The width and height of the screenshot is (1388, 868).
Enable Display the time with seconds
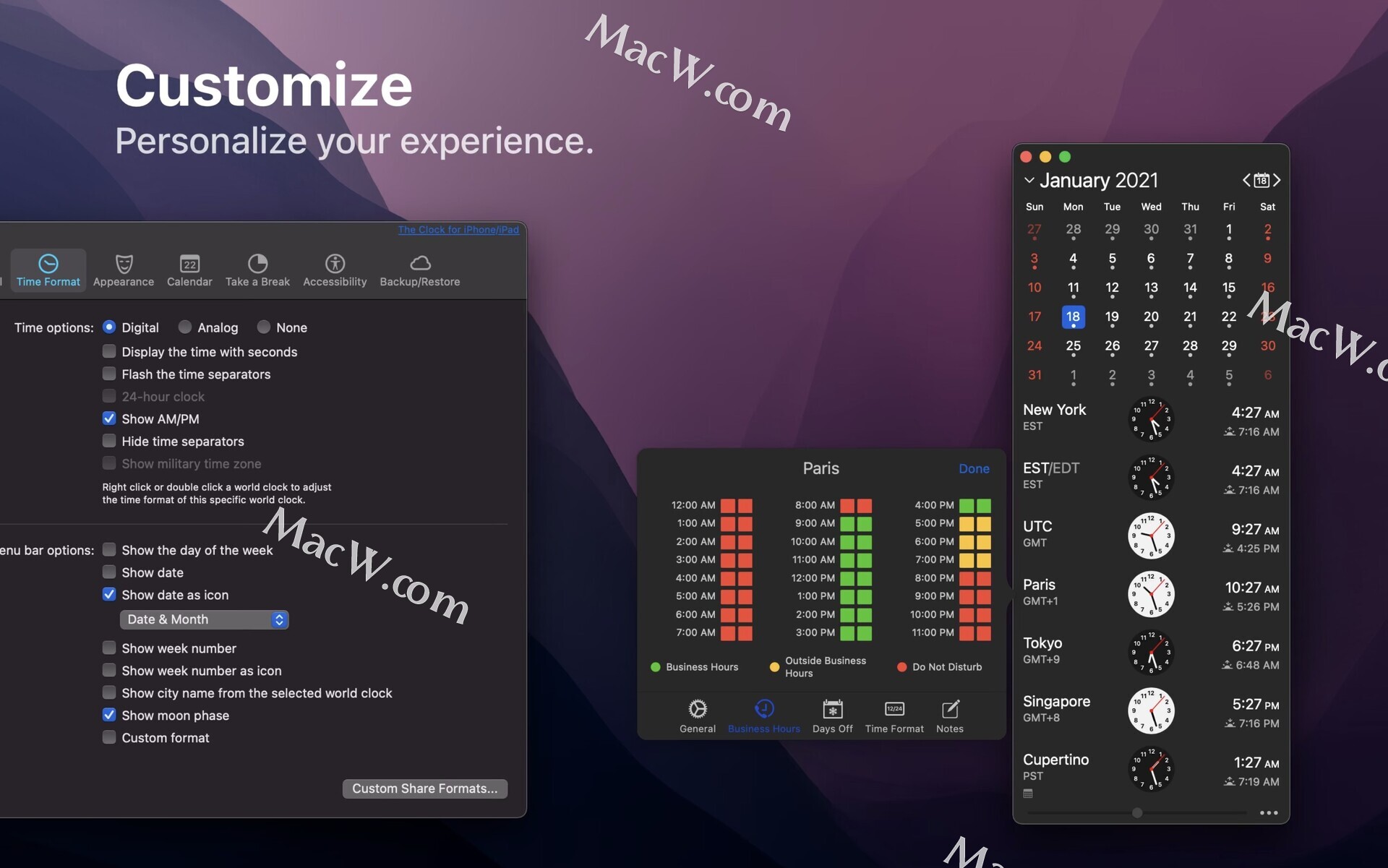tap(109, 351)
